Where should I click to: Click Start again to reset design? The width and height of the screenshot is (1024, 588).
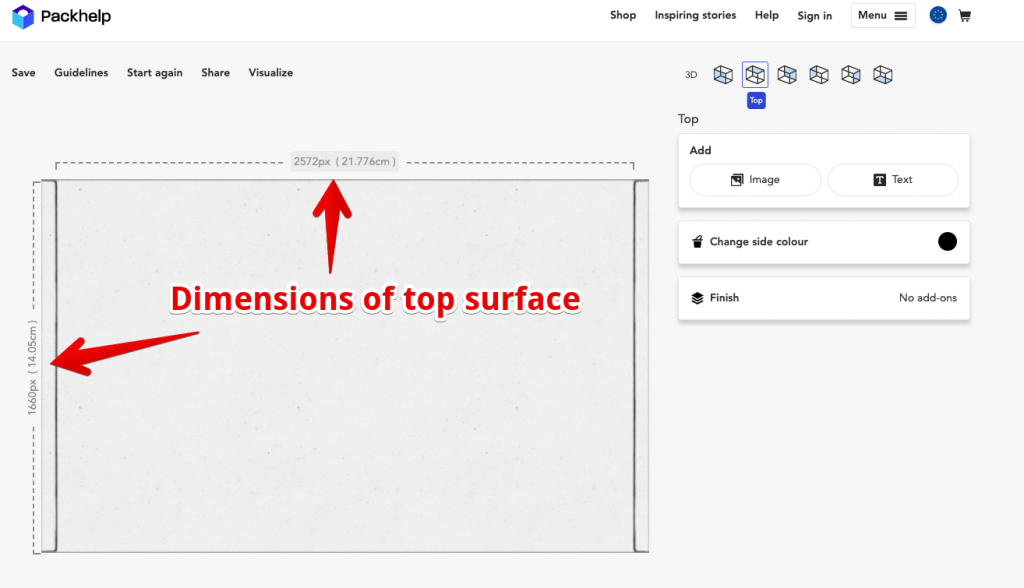[154, 73]
